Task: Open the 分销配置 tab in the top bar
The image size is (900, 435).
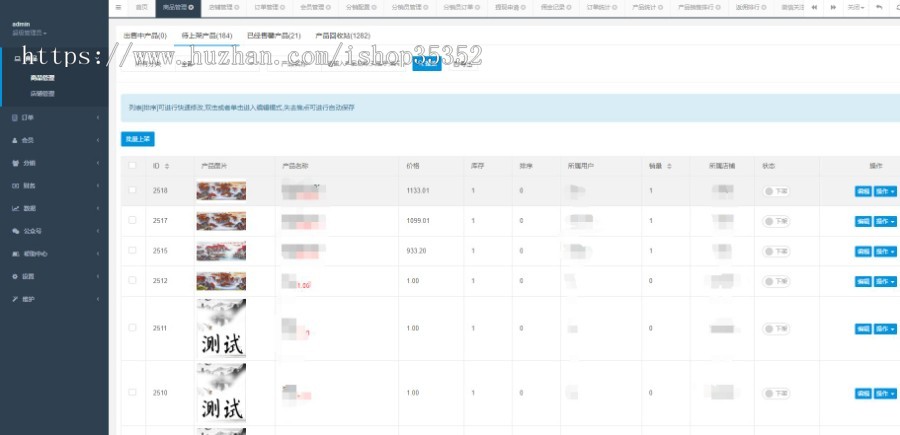Action: [361, 8]
